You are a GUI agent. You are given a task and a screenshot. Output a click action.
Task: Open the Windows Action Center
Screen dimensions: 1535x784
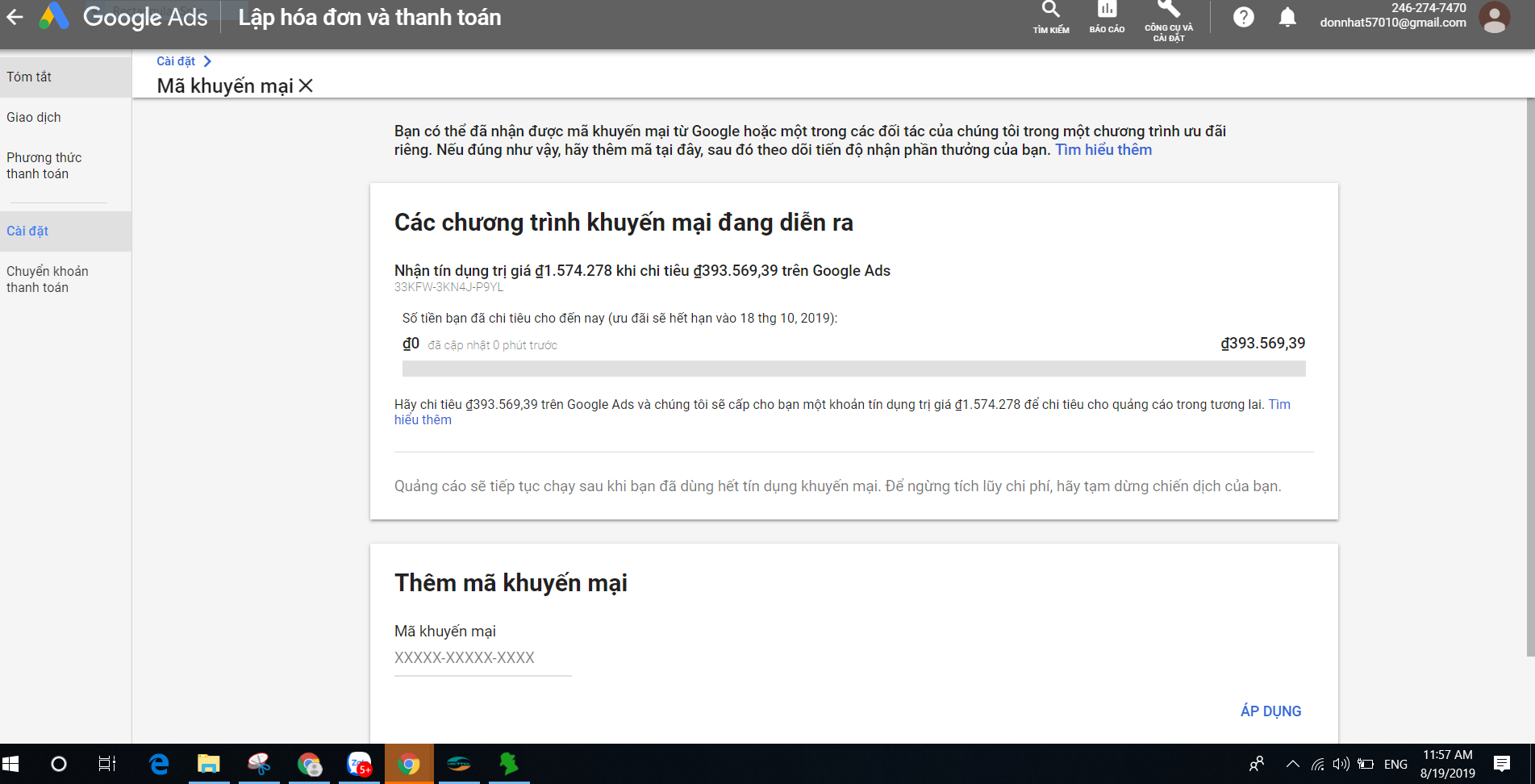click(1502, 764)
